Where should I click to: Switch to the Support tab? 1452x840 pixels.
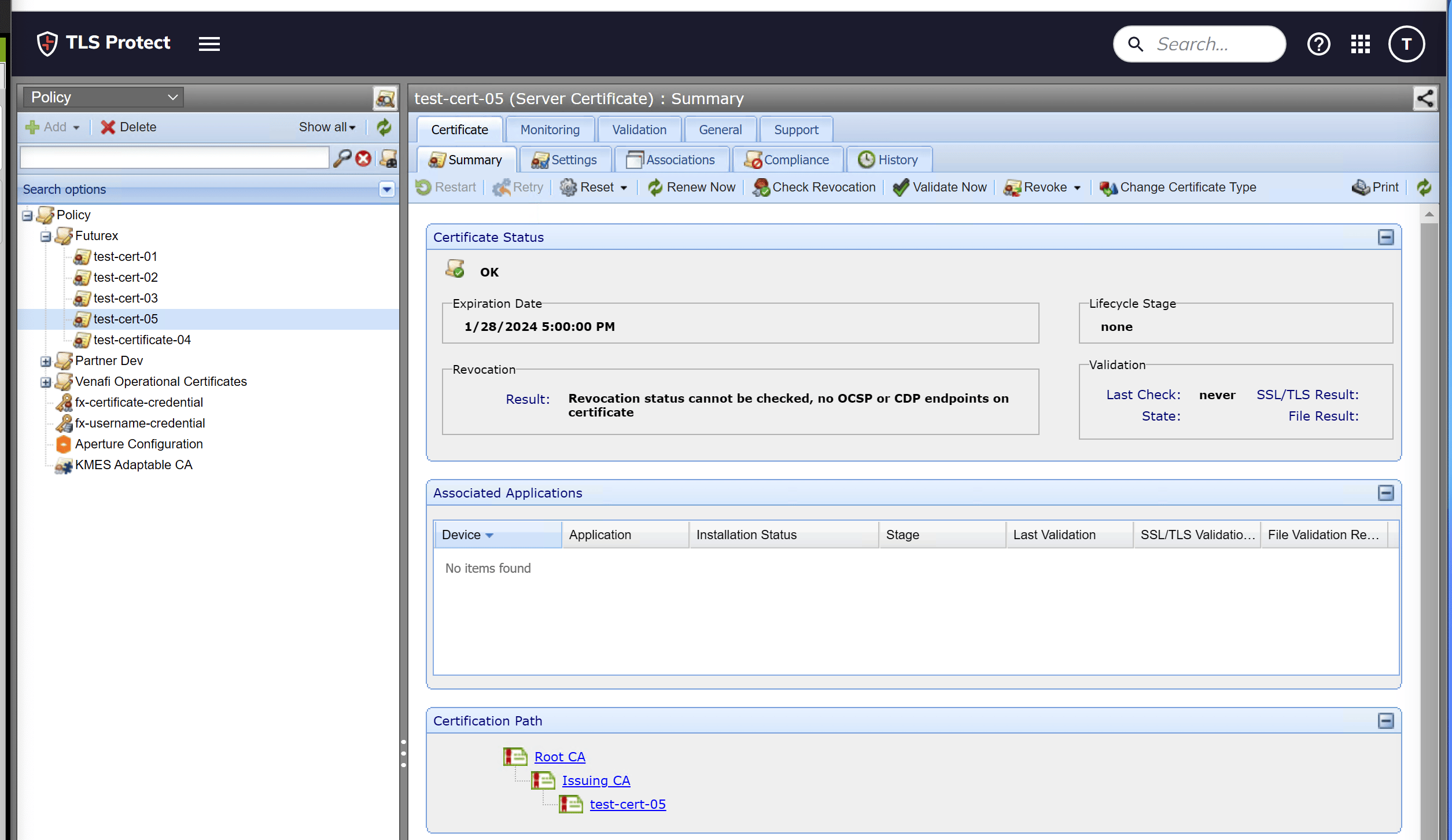point(796,130)
